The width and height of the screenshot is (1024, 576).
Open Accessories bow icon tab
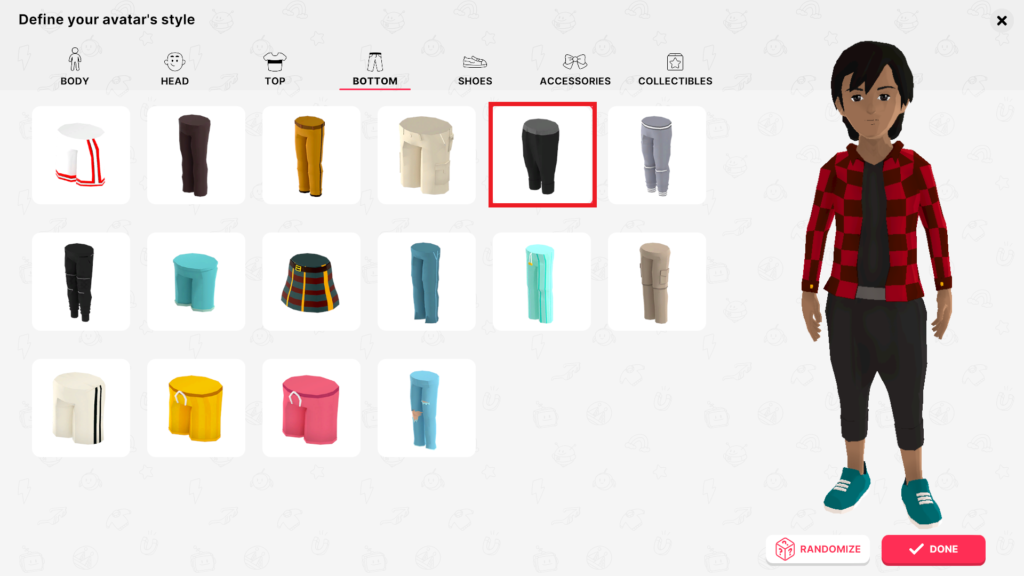tap(575, 62)
